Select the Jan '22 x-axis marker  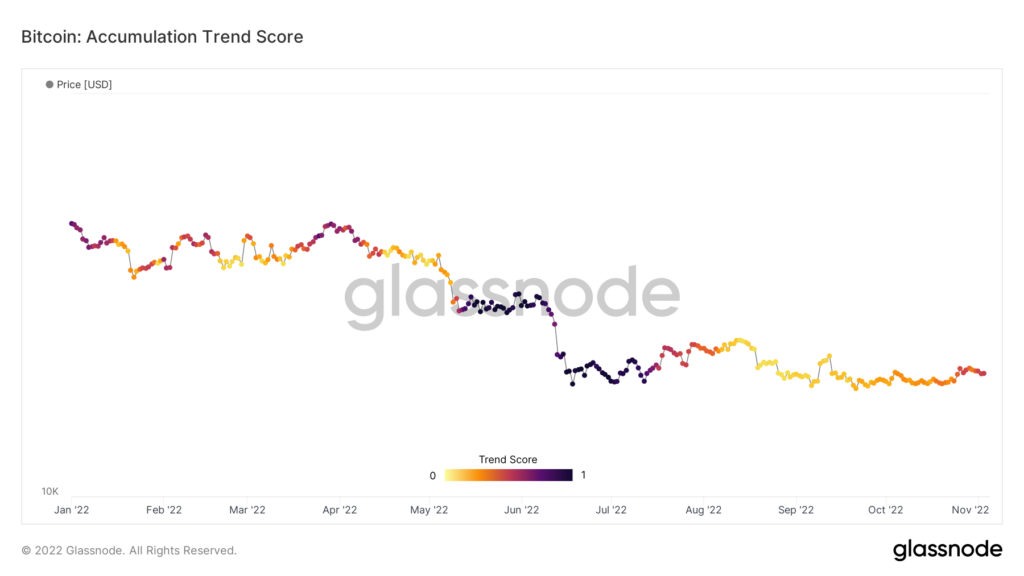click(x=70, y=510)
